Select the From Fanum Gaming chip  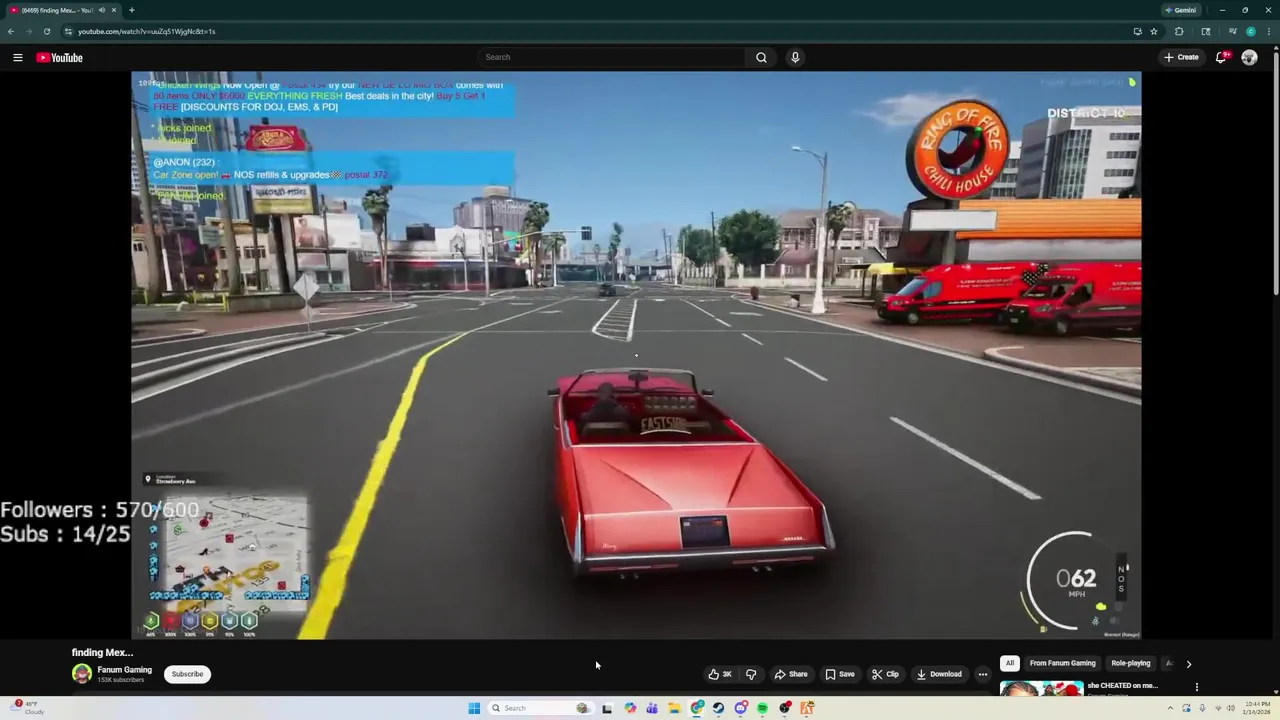(1062, 663)
